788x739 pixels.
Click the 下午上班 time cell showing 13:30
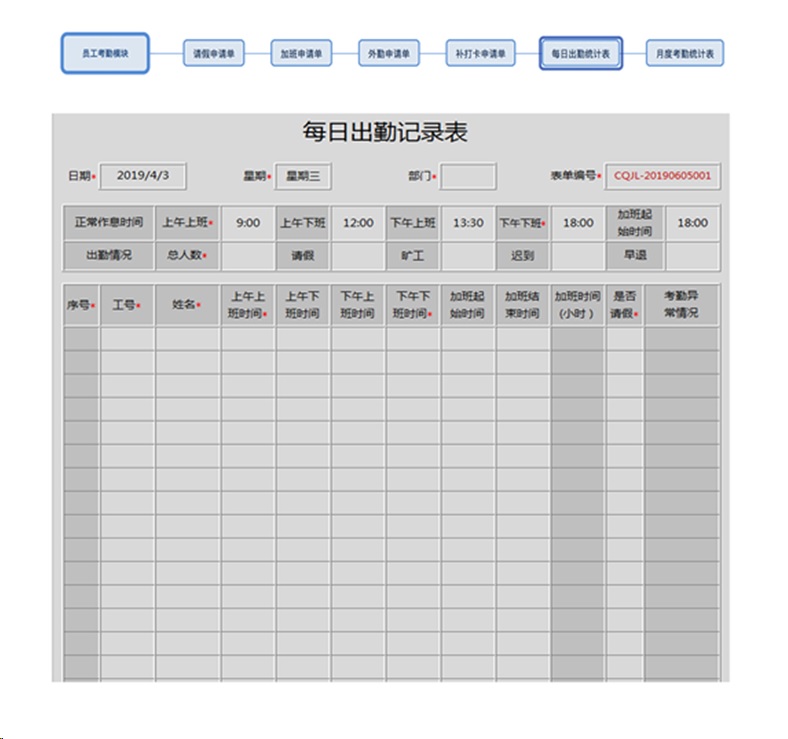[x=468, y=223]
